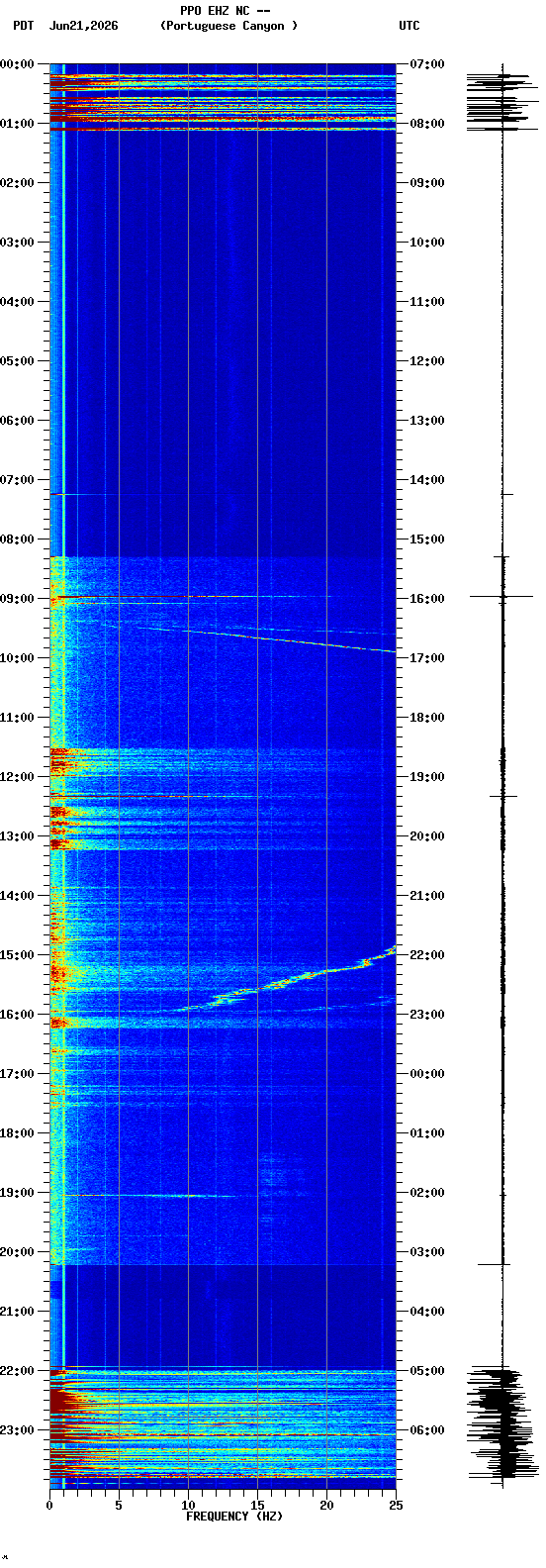Click the 23:00 PDT time label
The image size is (546, 1568).
tap(17, 1429)
